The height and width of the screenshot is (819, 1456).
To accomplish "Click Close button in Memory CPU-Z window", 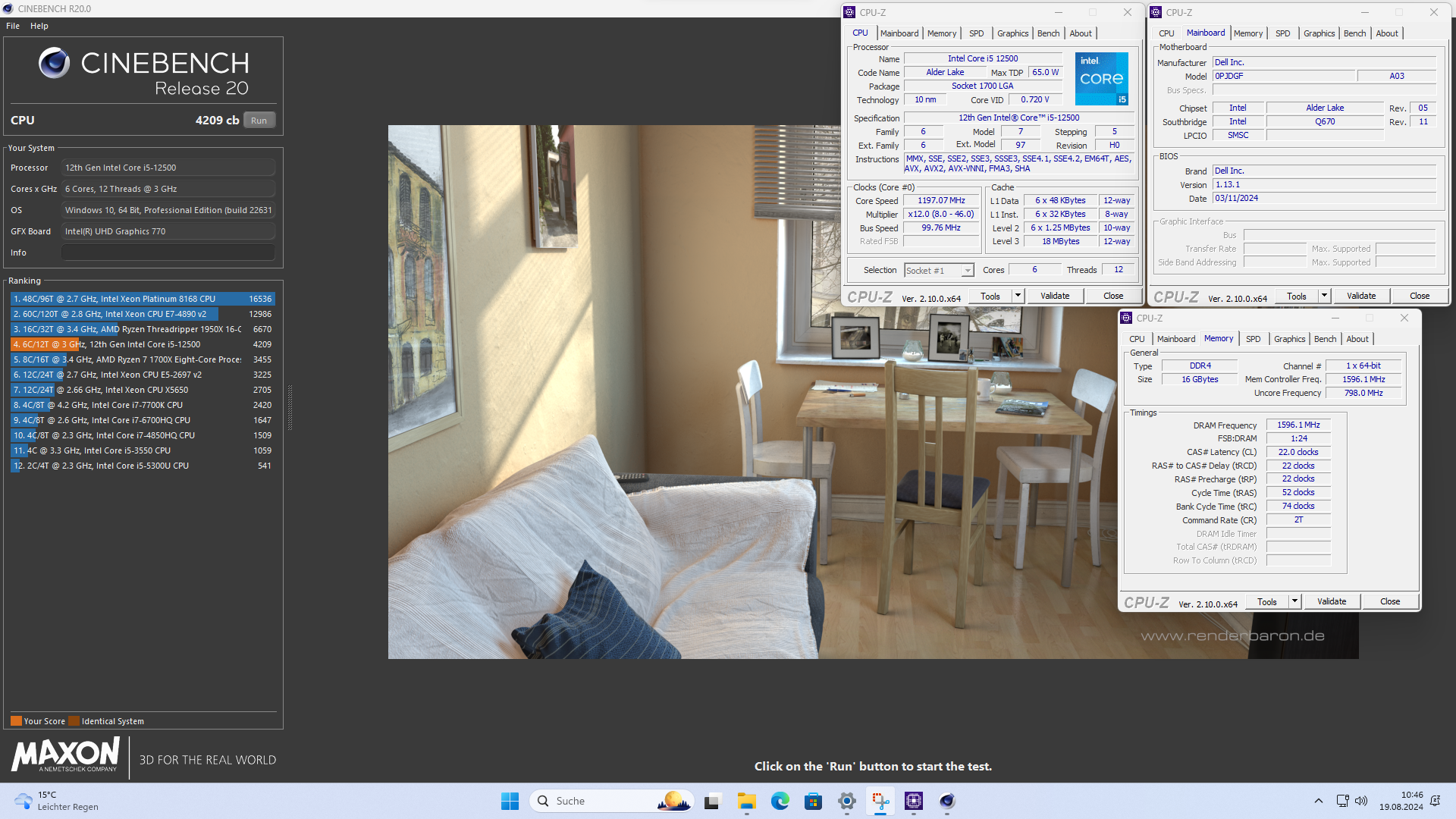I will [1390, 602].
